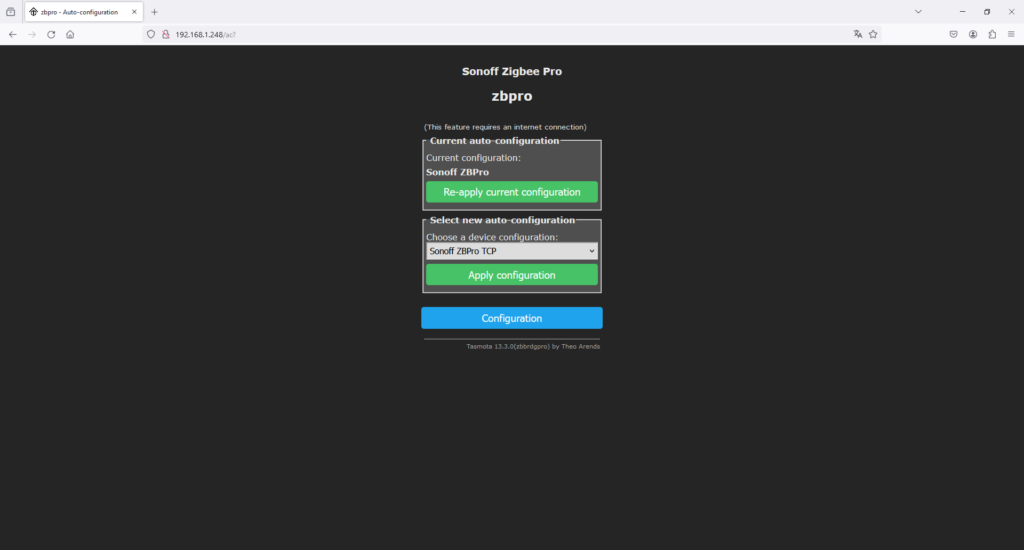The width and height of the screenshot is (1024, 550).
Task: Open the list all tabs chevron
Action: [x=918, y=12]
